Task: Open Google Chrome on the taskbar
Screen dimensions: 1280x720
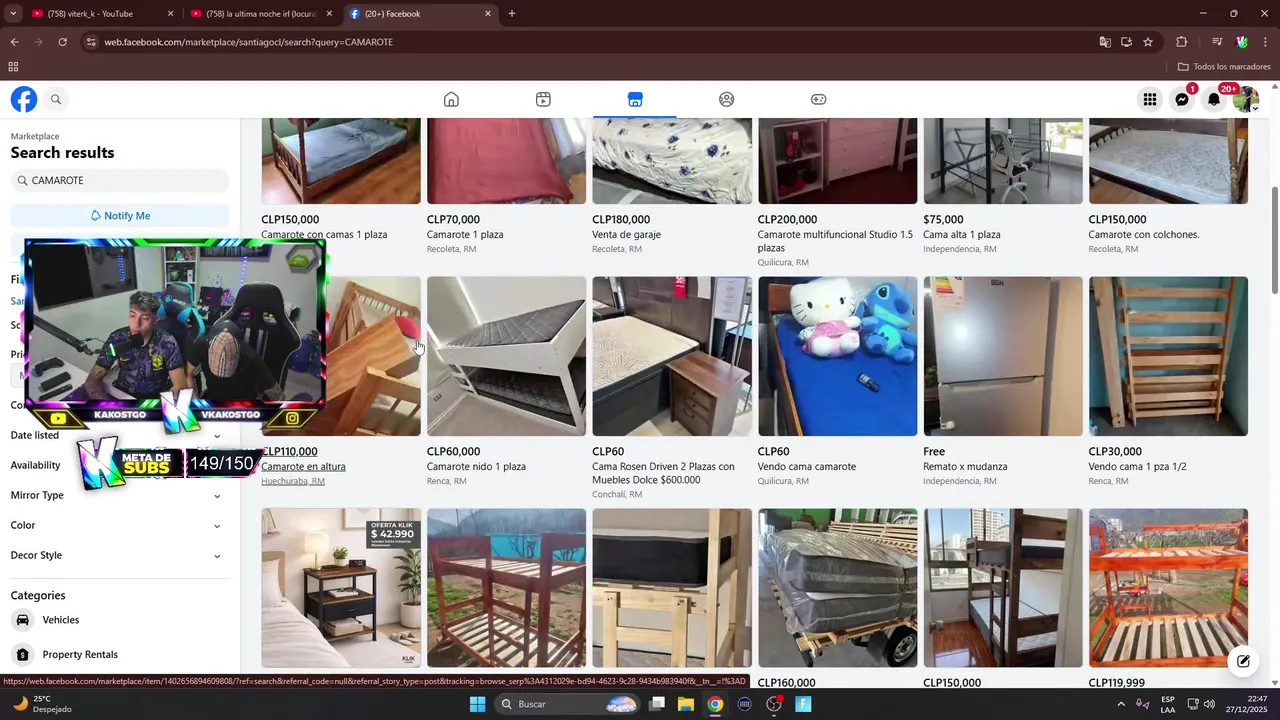Action: [x=715, y=704]
